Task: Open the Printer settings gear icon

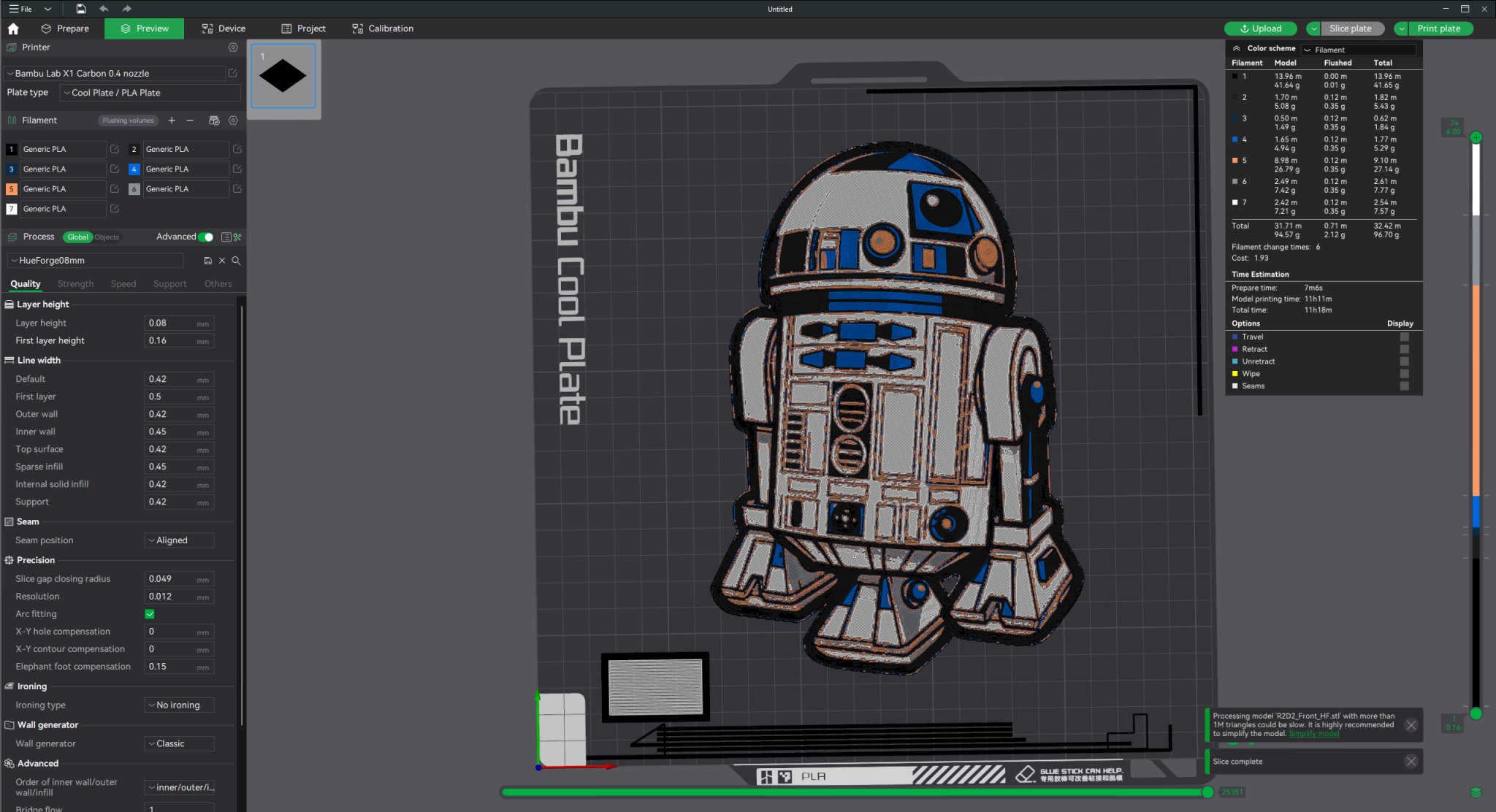Action: point(233,47)
